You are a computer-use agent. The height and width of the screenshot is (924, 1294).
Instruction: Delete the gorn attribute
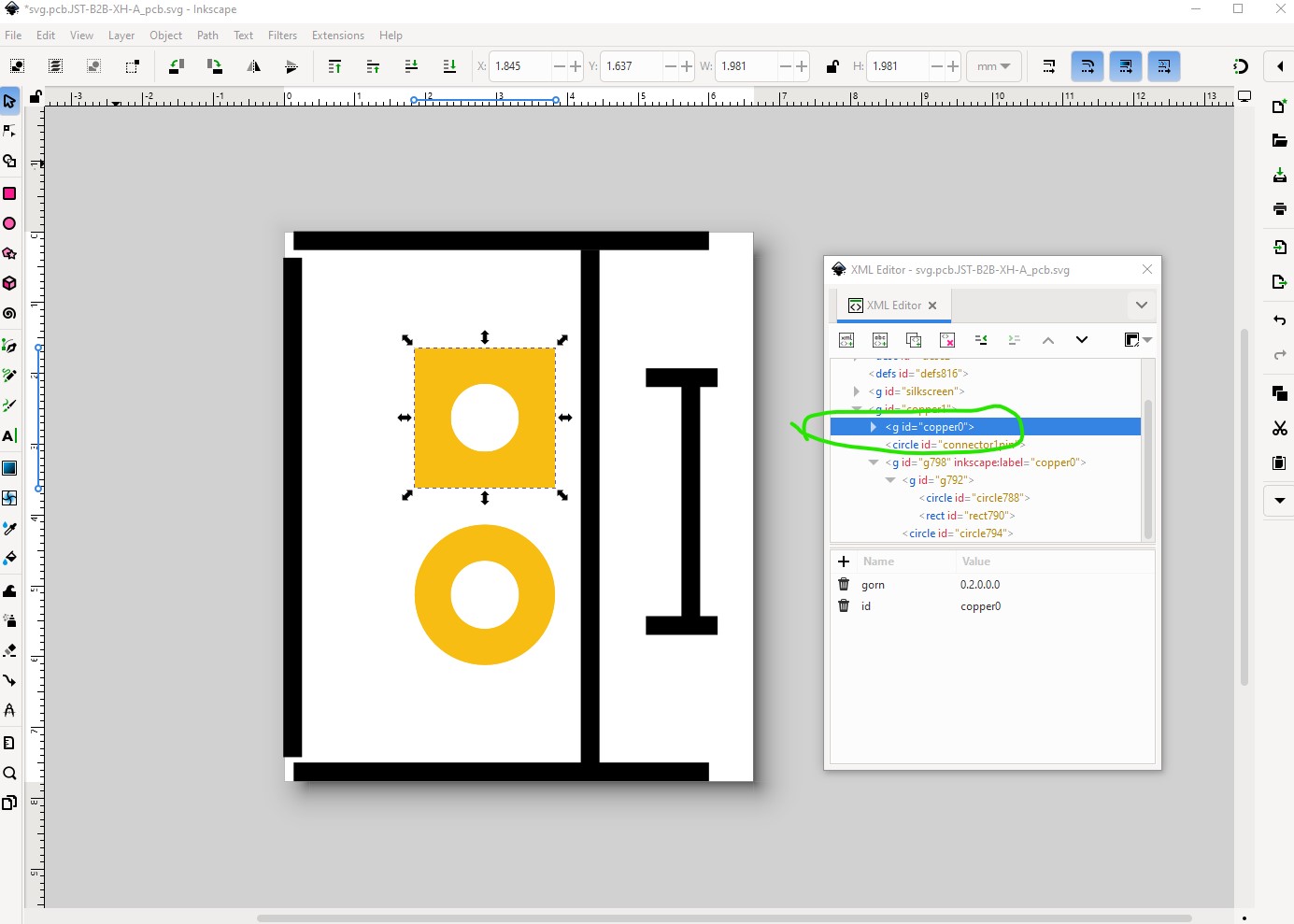[x=844, y=584]
